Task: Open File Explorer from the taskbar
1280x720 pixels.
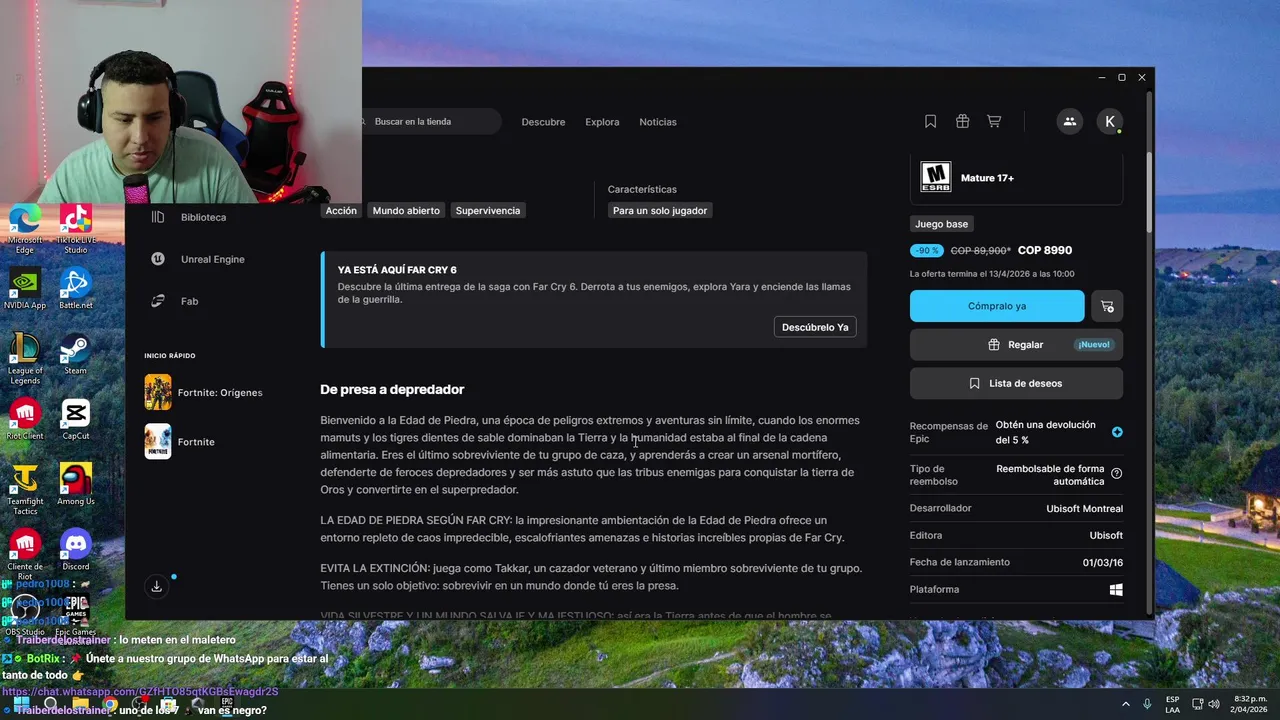Action: 80,704
